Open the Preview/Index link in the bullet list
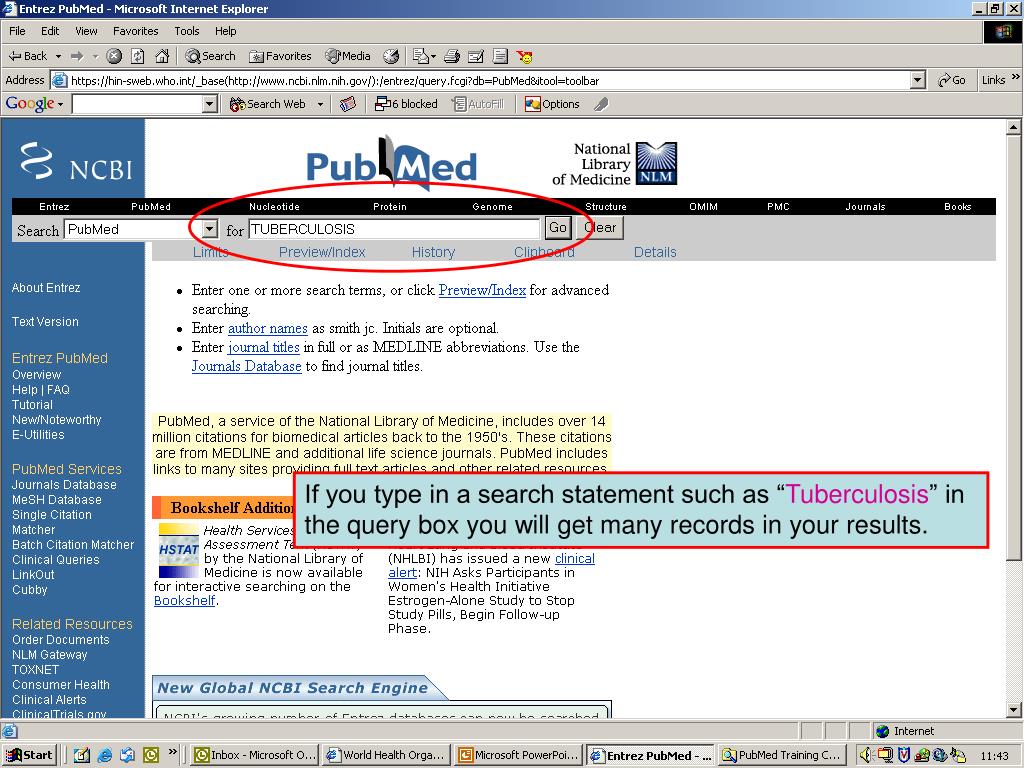 [x=482, y=290]
